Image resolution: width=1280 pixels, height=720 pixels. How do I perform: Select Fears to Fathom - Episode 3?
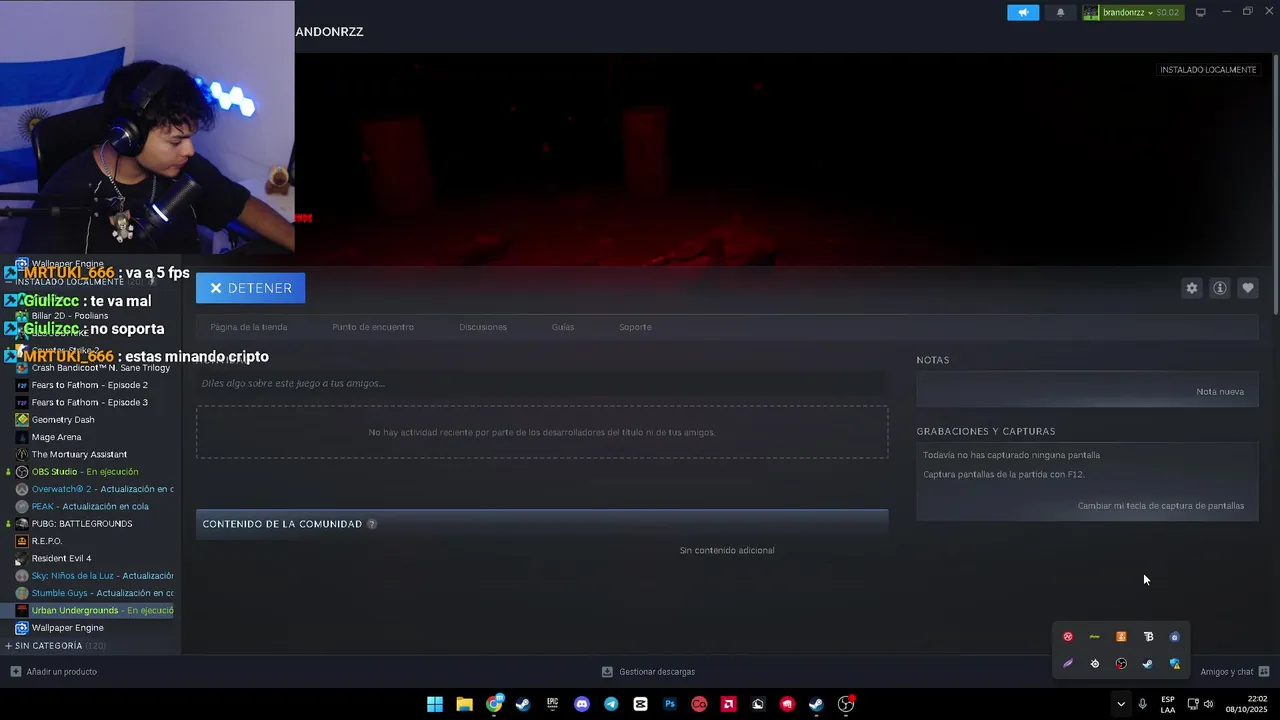pyautogui.click(x=90, y=402)
